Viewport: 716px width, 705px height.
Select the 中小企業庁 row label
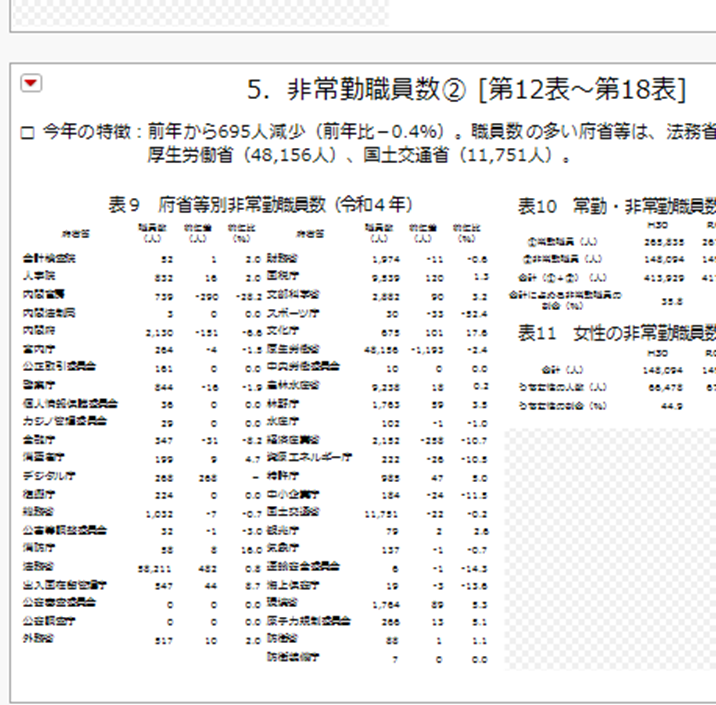(293, 494)
